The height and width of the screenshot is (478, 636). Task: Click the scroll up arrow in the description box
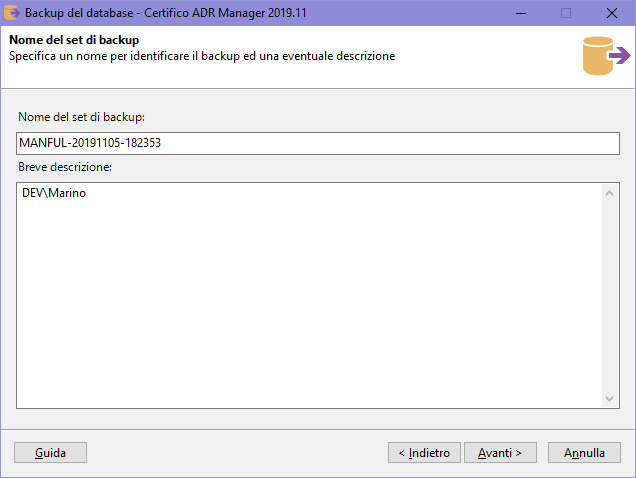[x=611, y=193]
